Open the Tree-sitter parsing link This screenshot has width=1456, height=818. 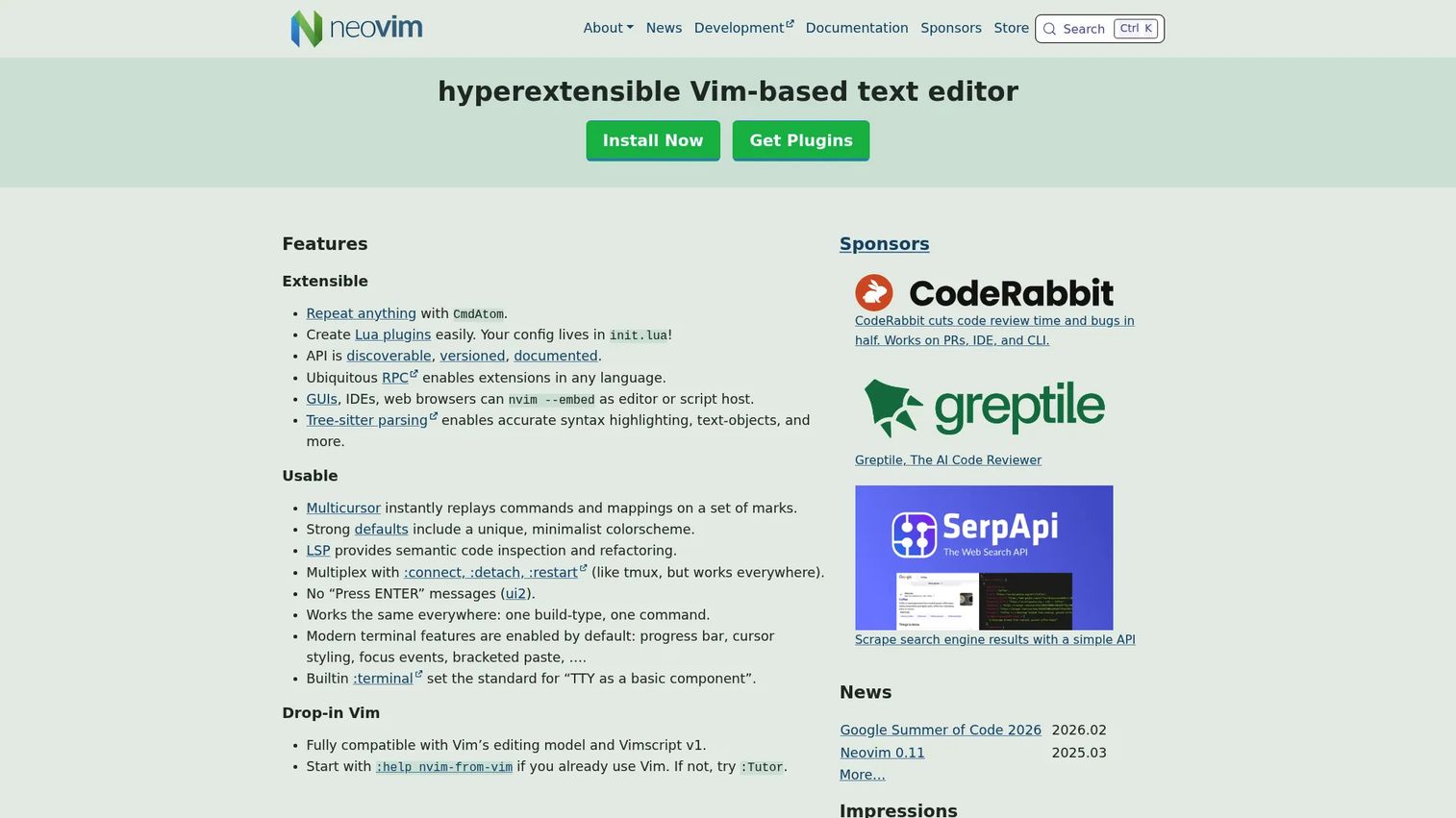[371, 420]
